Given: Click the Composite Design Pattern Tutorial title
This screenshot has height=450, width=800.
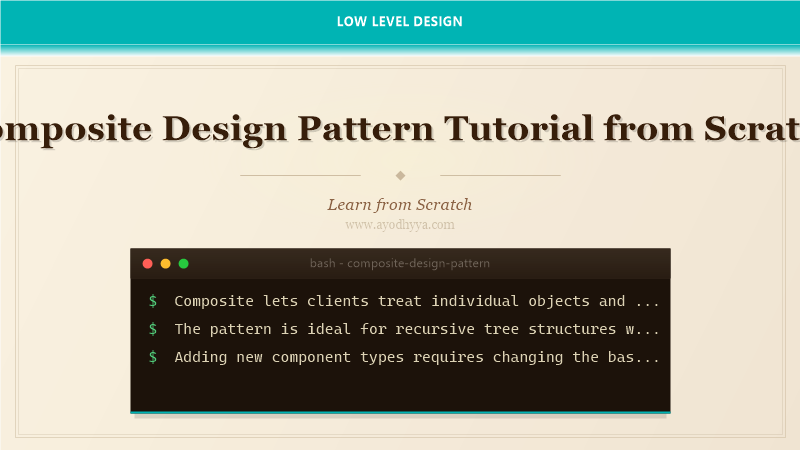Looking at the screenshot, I should click(400, 129).
